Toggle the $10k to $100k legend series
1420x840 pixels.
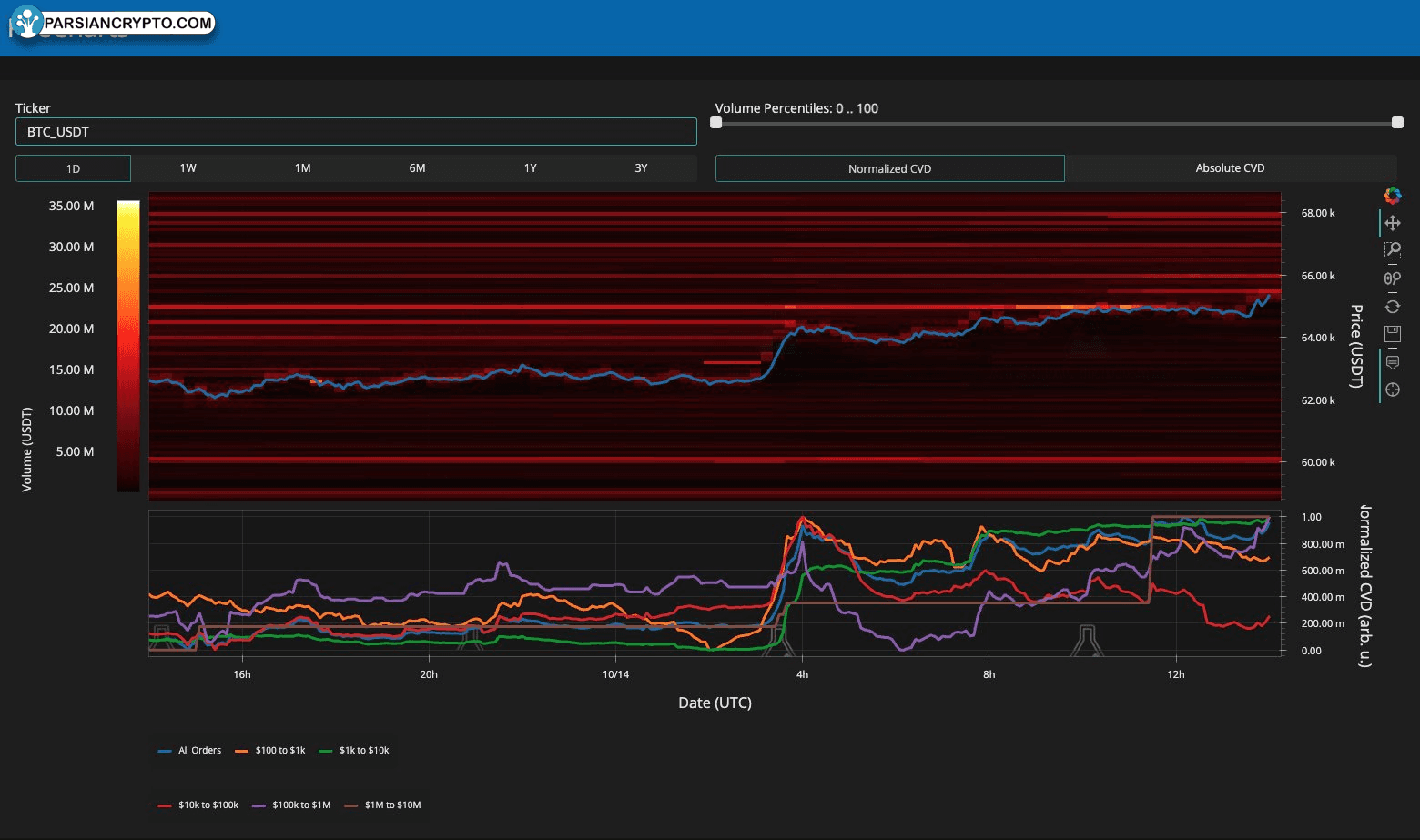pos(198,805)
